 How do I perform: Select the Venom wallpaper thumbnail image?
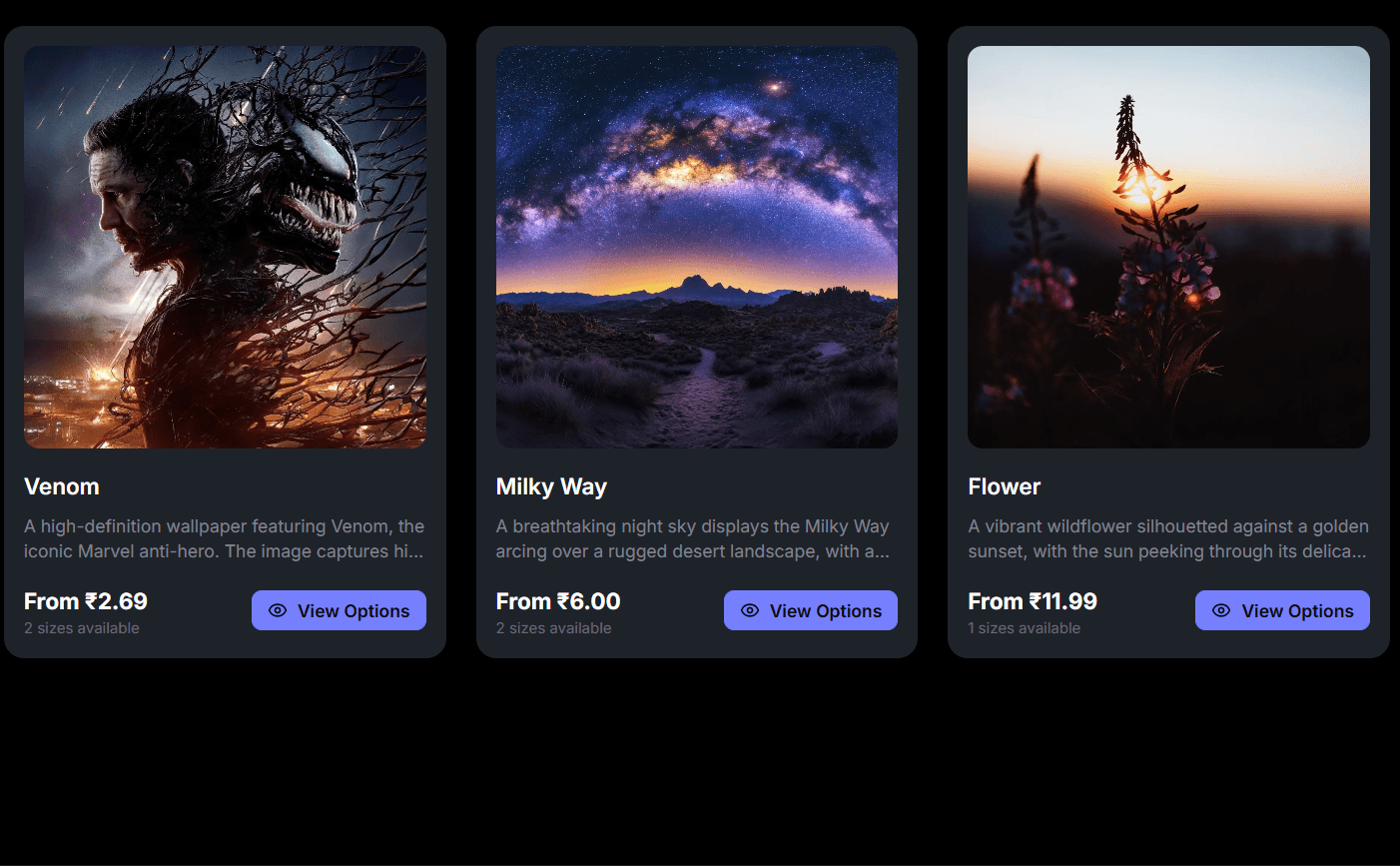(x=225, y=247)
